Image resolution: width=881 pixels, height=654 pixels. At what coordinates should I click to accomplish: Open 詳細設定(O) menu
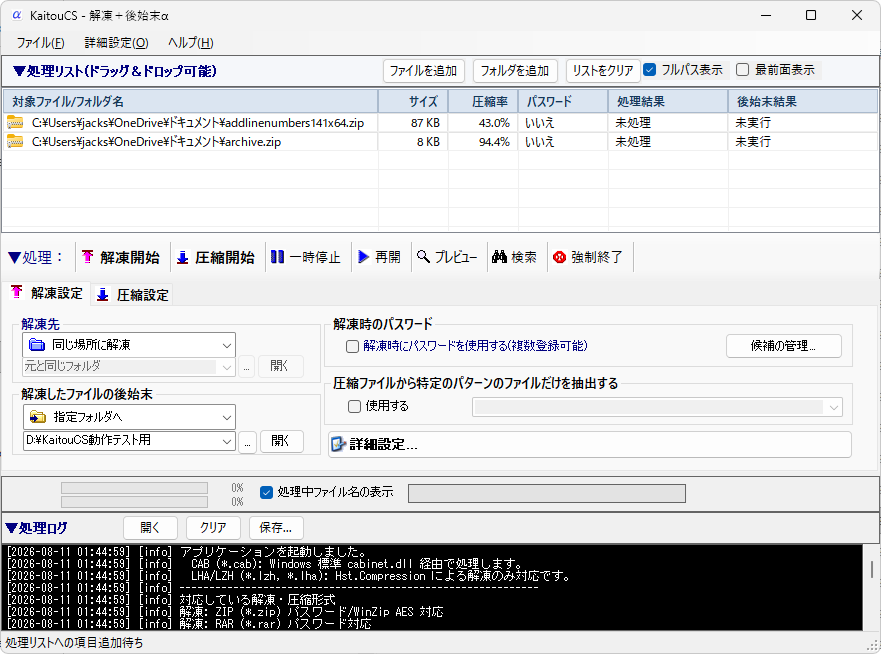click(x=116, y=43)
